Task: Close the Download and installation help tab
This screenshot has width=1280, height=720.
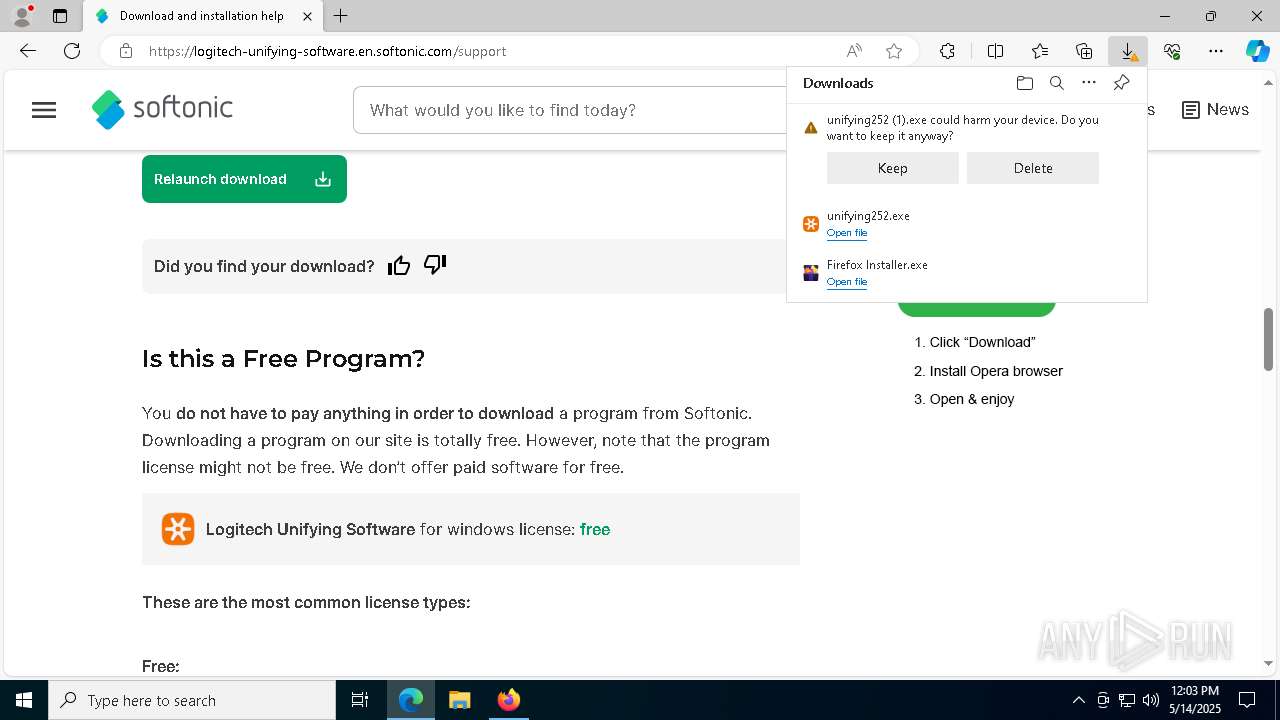Action: (308, 16)
